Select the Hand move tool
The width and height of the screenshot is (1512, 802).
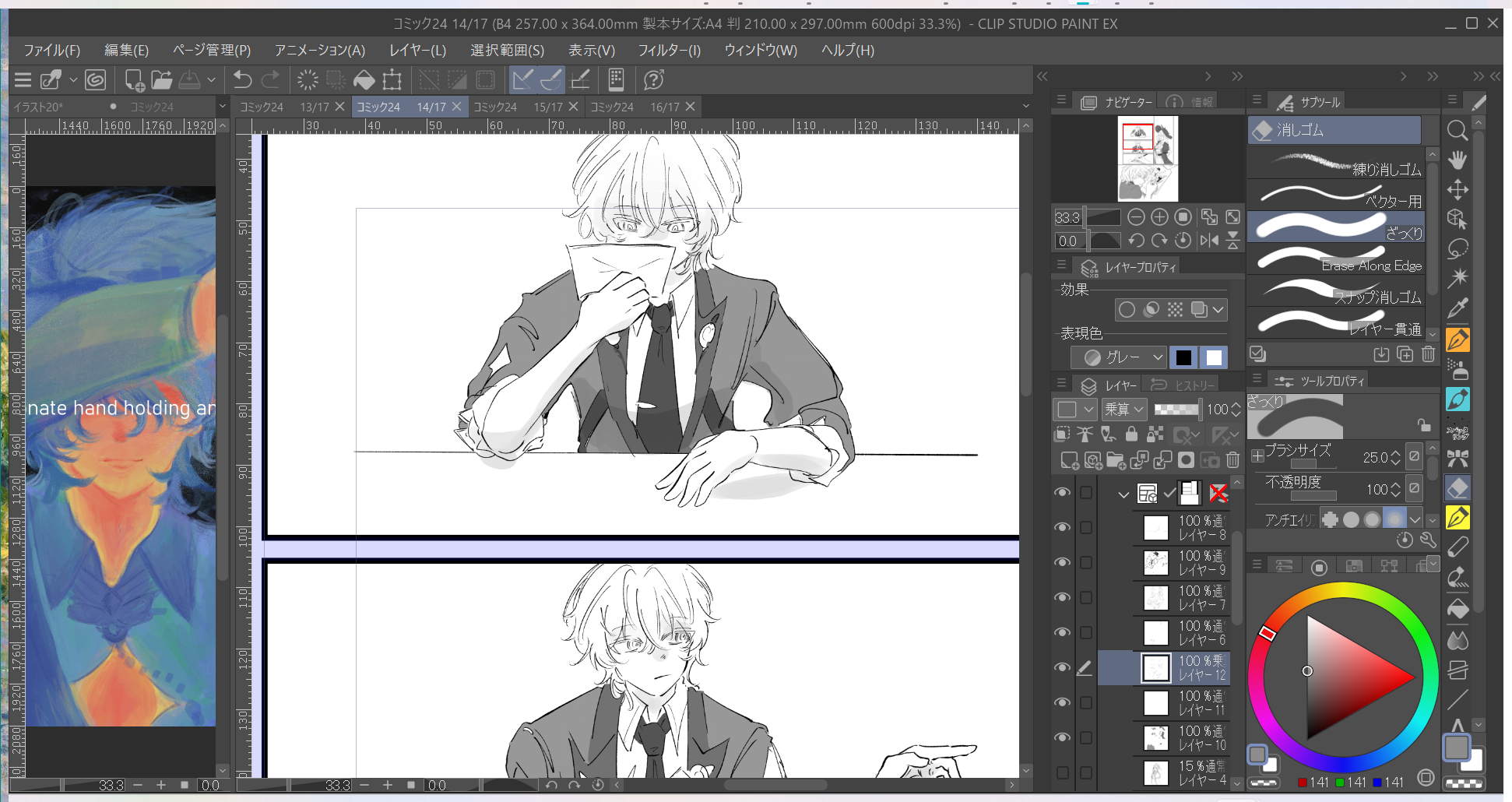(1457, 160)
